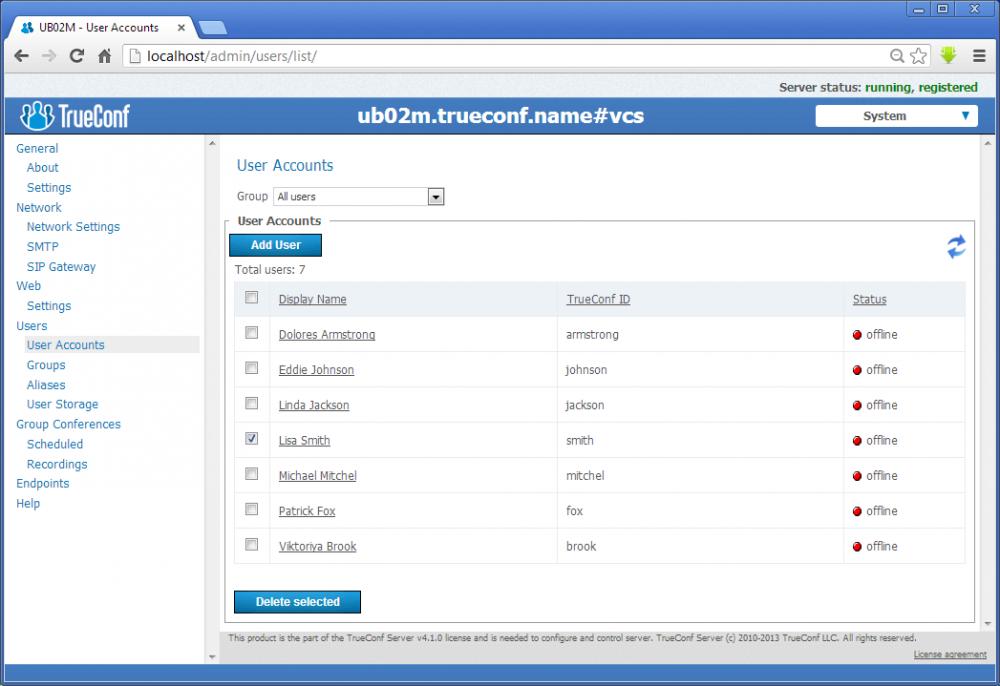The width and height of the screenshot is (1000, 686).
Task: Click the Add User button
Action: point(275,245)
